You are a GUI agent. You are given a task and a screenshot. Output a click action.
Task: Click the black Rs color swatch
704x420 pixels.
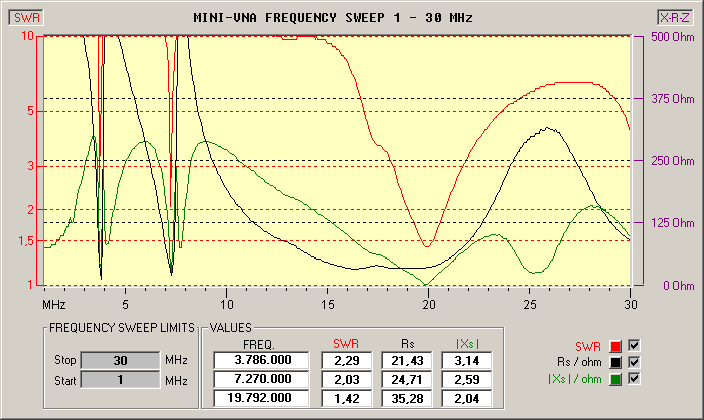tap(616, 363)
